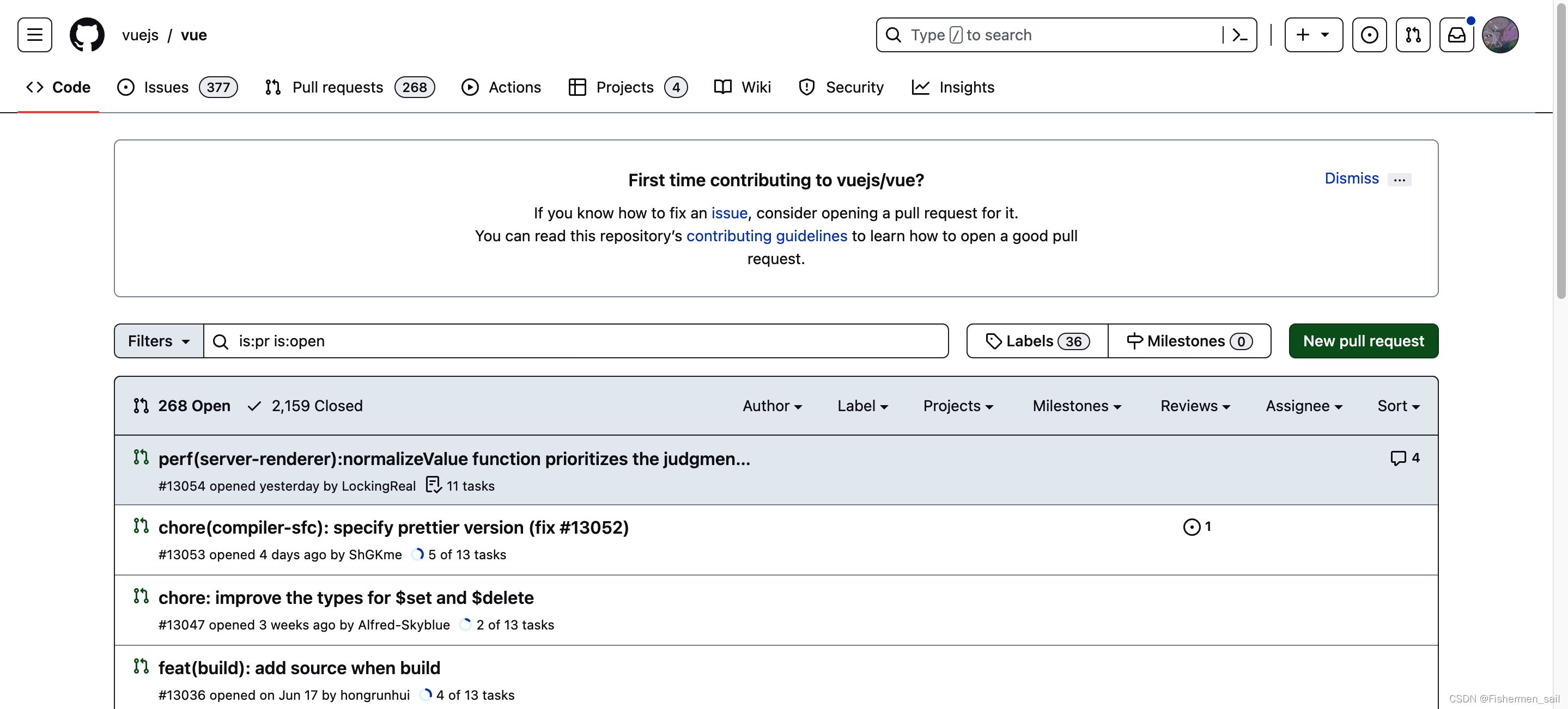Open the user avatar menu
Viewport: 1568px width, 709px height.
pos(1500,35)
